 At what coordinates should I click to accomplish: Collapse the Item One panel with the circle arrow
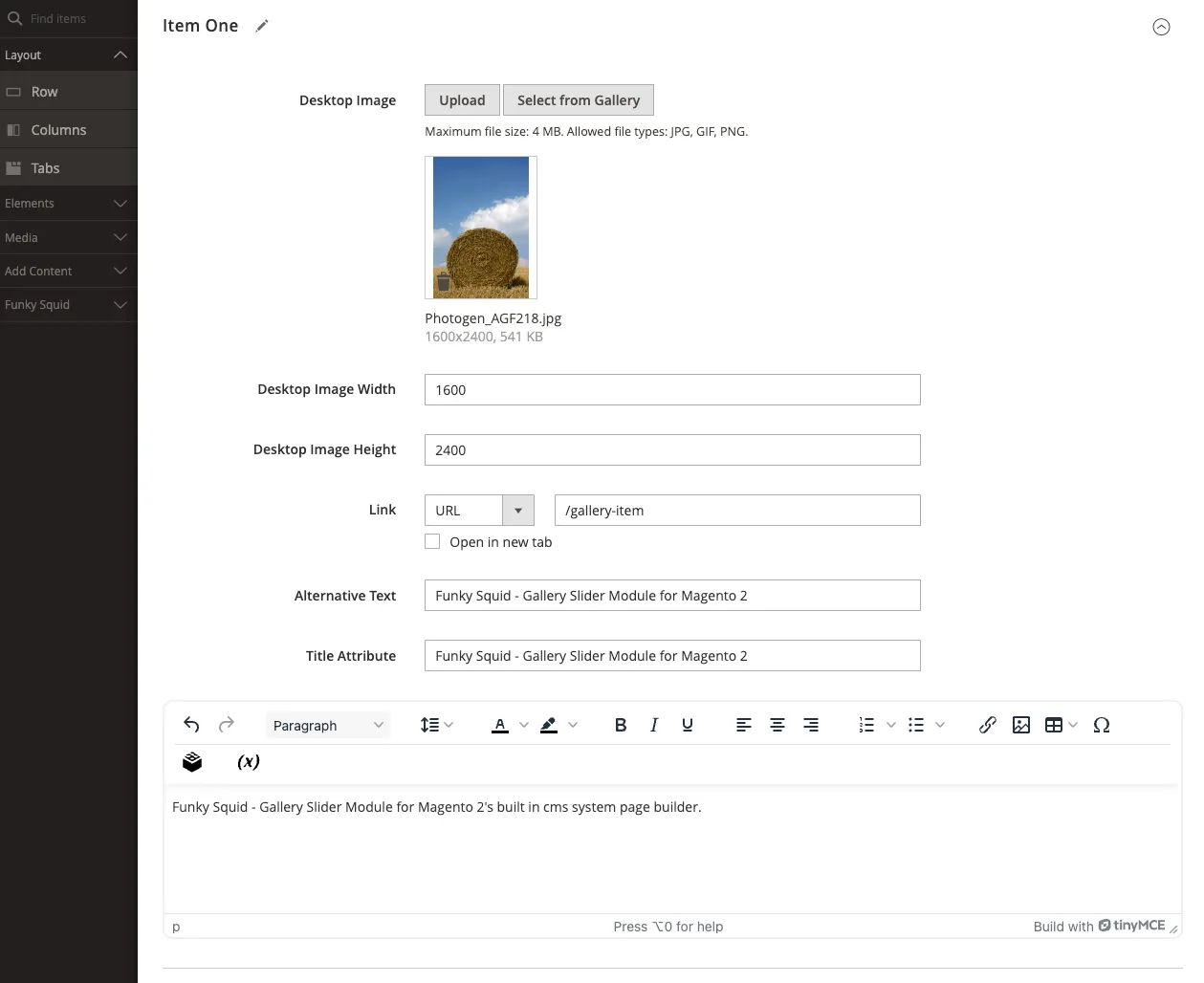coord(1161,27)
